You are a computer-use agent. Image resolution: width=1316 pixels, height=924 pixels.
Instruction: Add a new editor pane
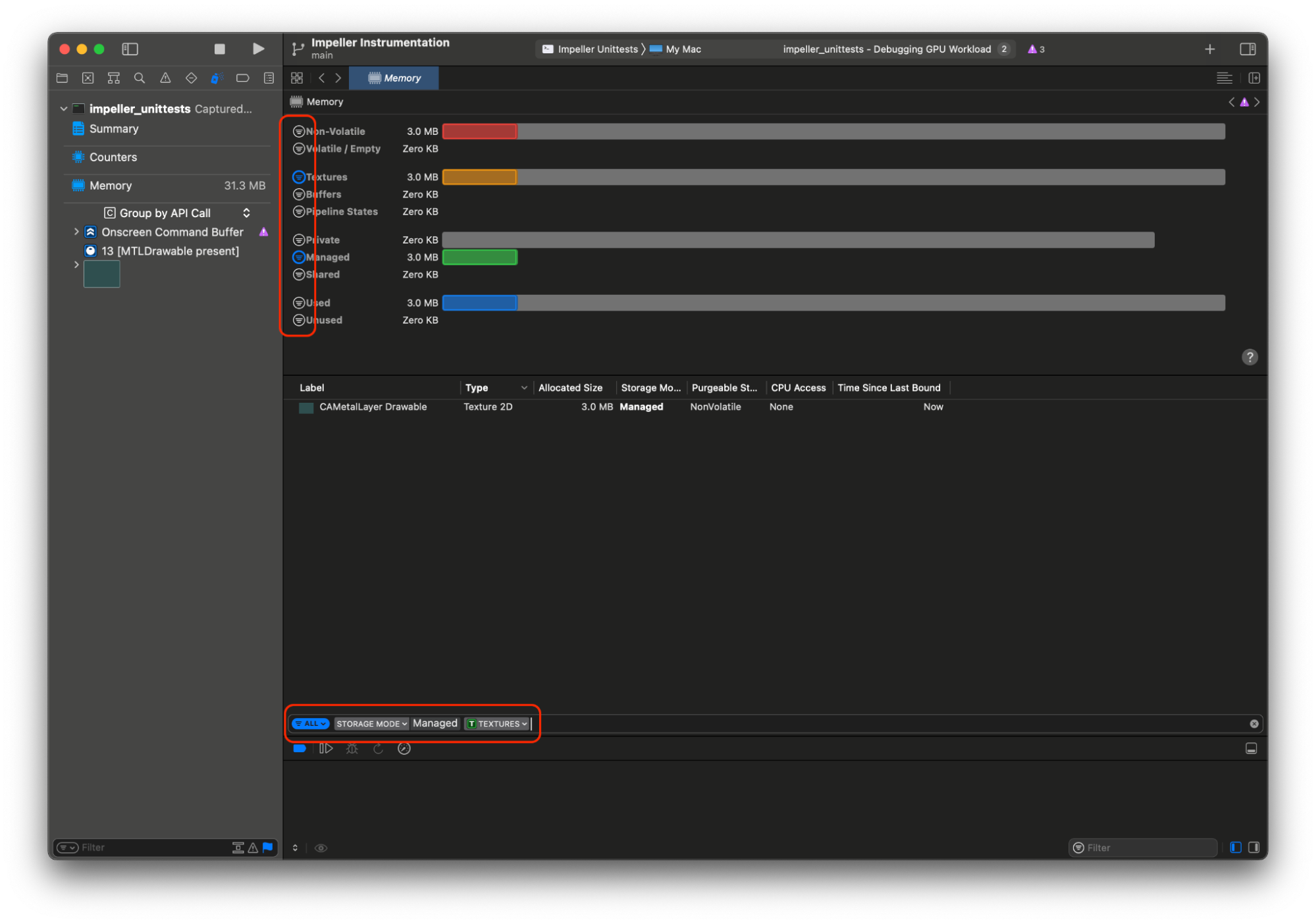pos(1253,78)
